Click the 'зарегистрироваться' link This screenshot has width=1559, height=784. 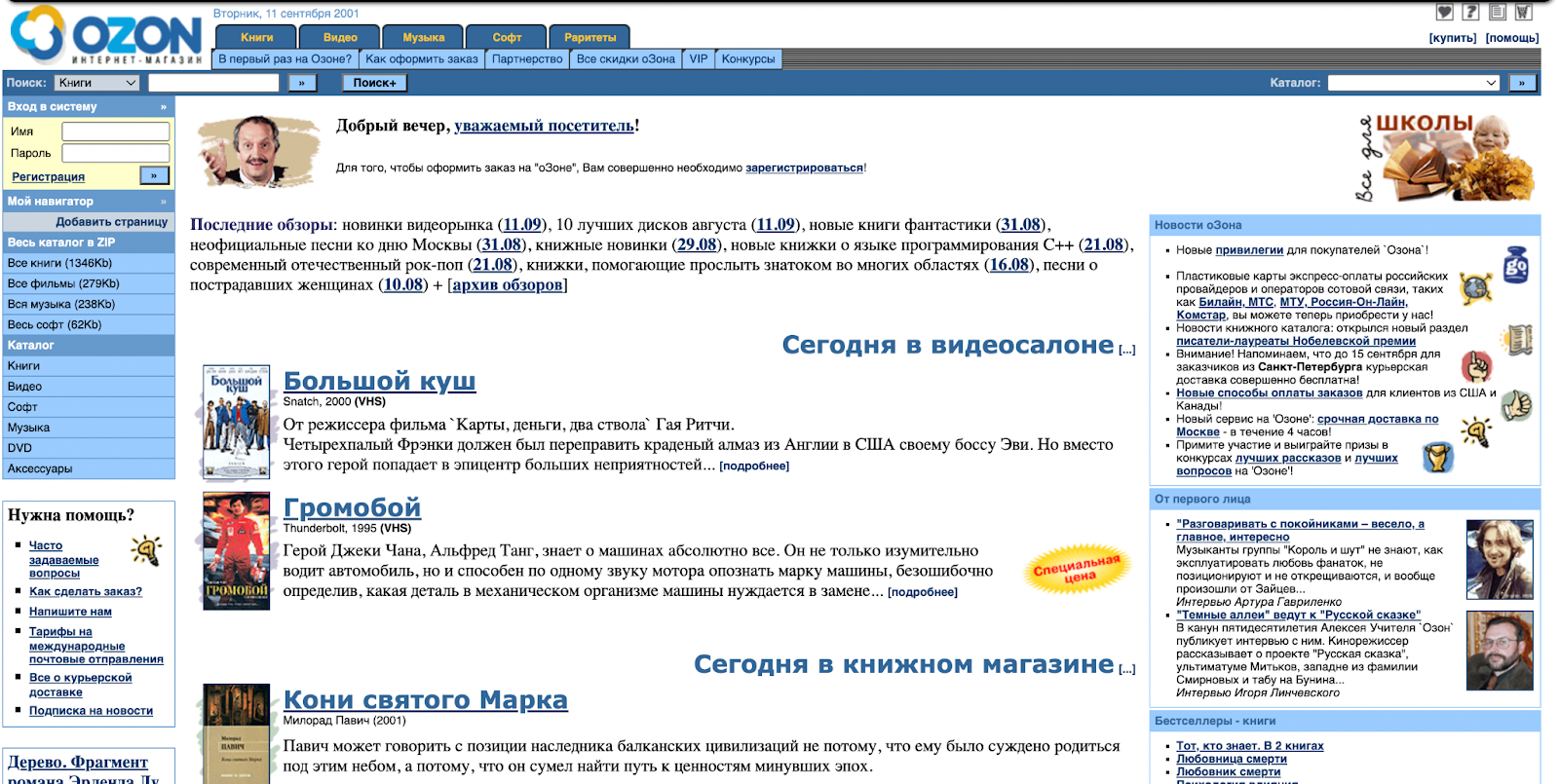(x=804, y=168)
